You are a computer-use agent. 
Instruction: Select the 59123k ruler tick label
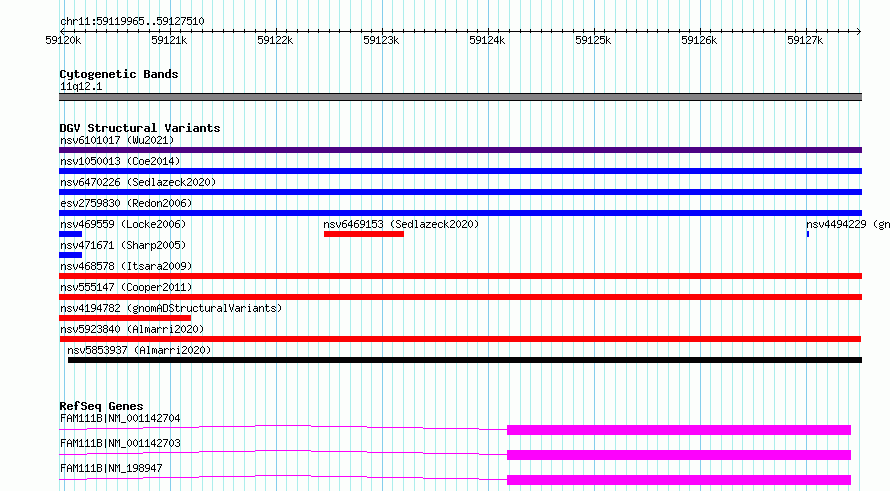tap(381, 40)
